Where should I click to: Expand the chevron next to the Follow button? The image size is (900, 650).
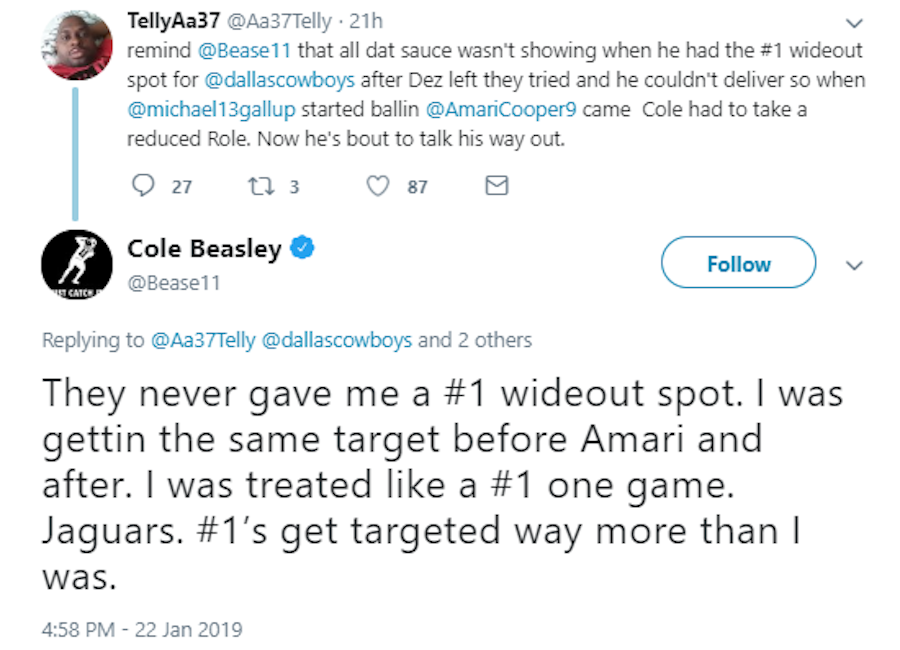853,265
